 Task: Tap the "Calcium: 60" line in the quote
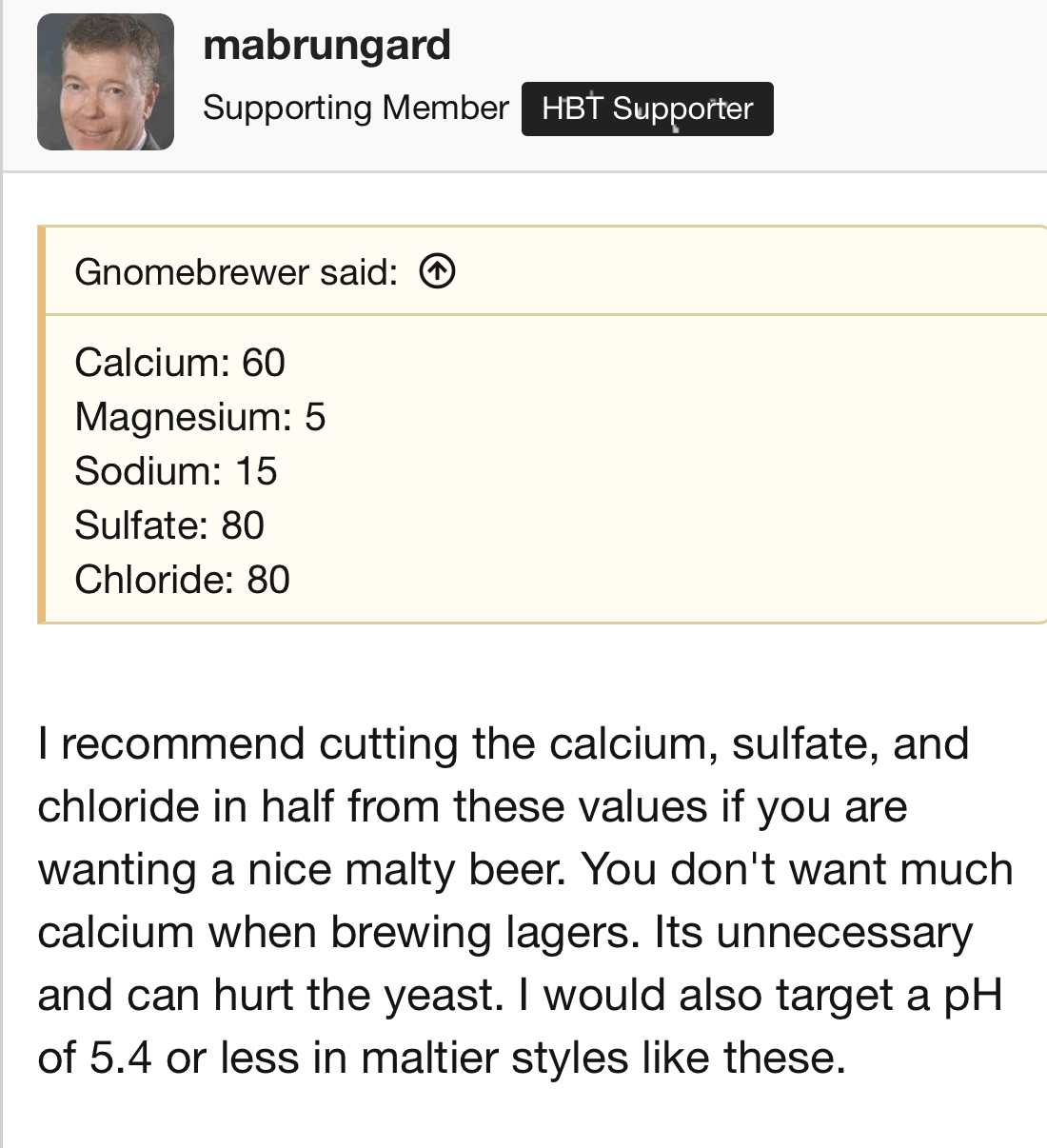[x=180, y=363]
